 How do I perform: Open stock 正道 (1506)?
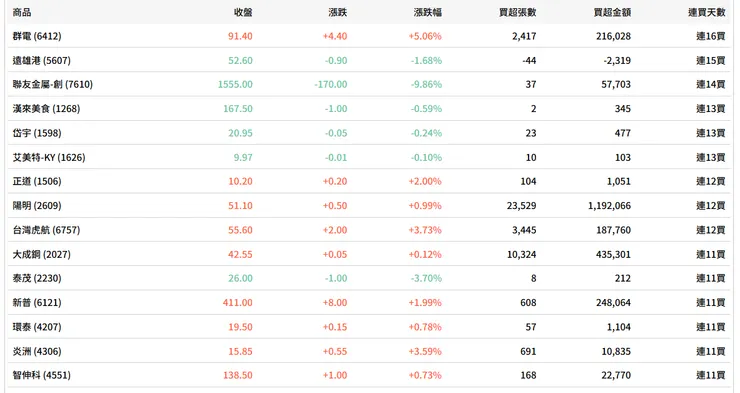(x=37, y=182)
